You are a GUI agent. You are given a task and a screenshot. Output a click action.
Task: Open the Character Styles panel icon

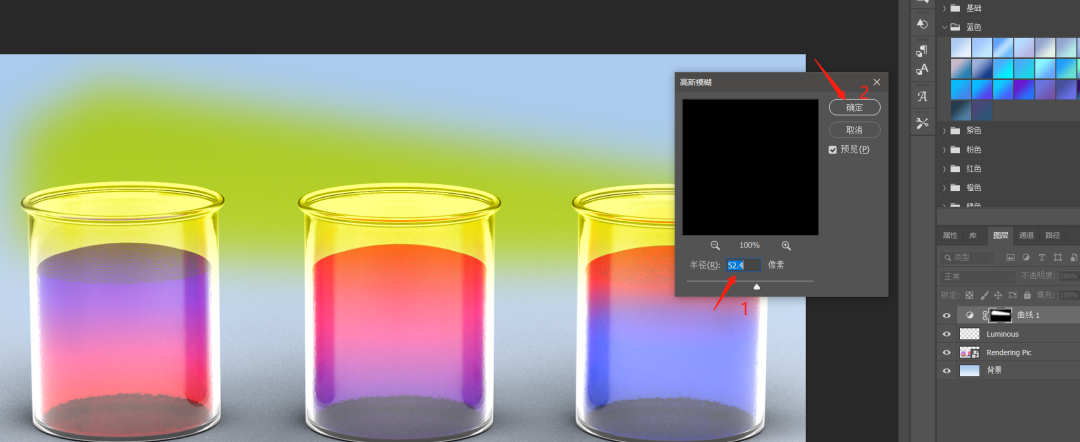(x=922, y=70)
